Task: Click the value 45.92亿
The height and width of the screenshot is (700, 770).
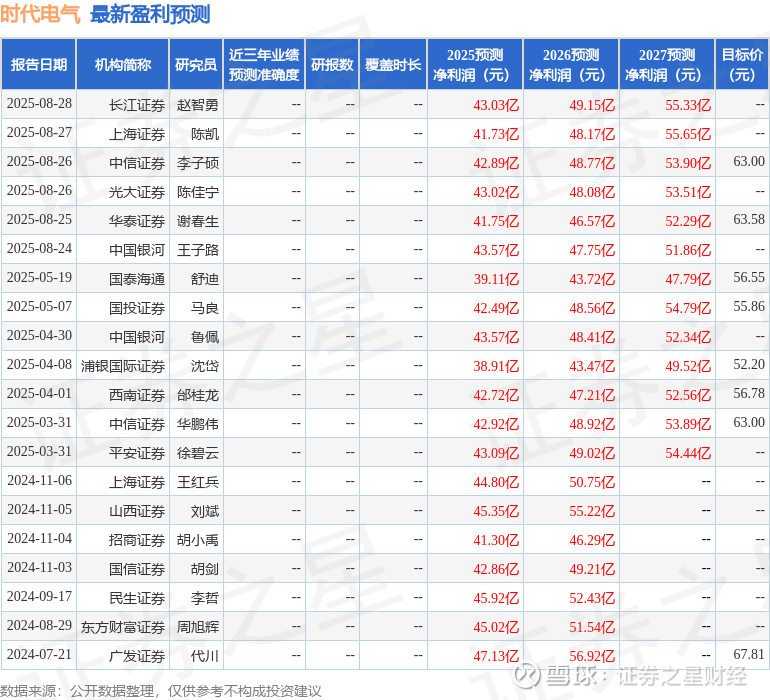Action: coord(496,598)
